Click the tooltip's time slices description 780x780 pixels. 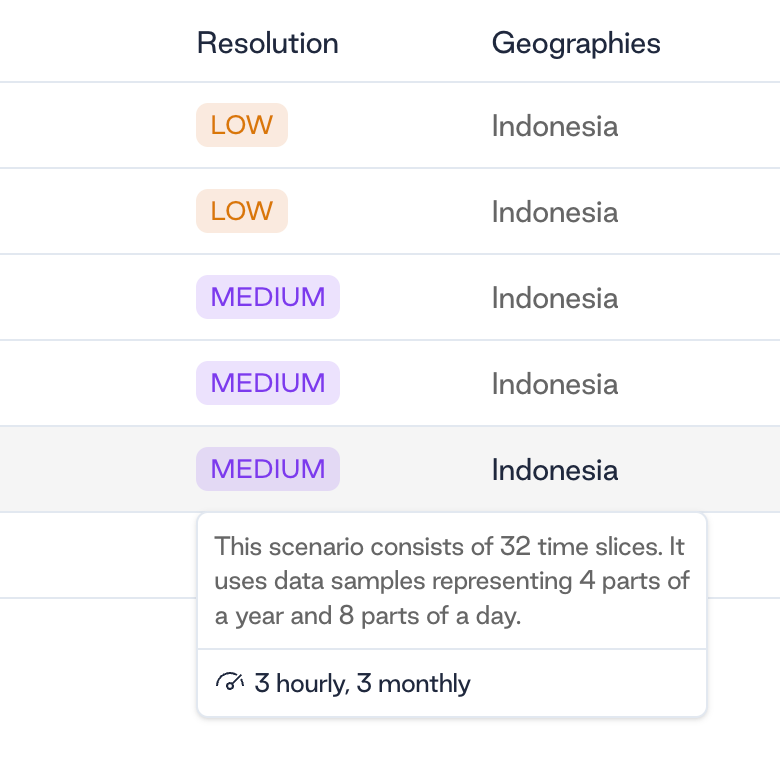452,581
